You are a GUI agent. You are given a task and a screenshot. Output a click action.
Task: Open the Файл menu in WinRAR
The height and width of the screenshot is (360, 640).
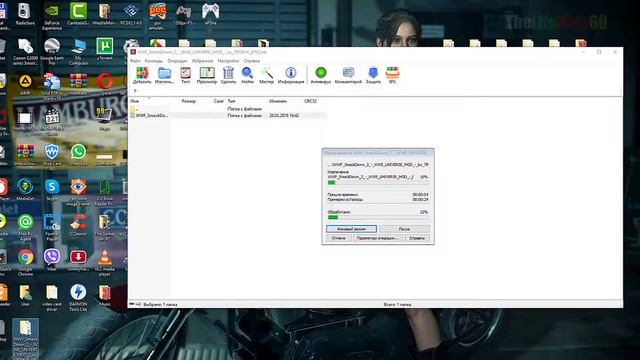(x=135, y=61)
